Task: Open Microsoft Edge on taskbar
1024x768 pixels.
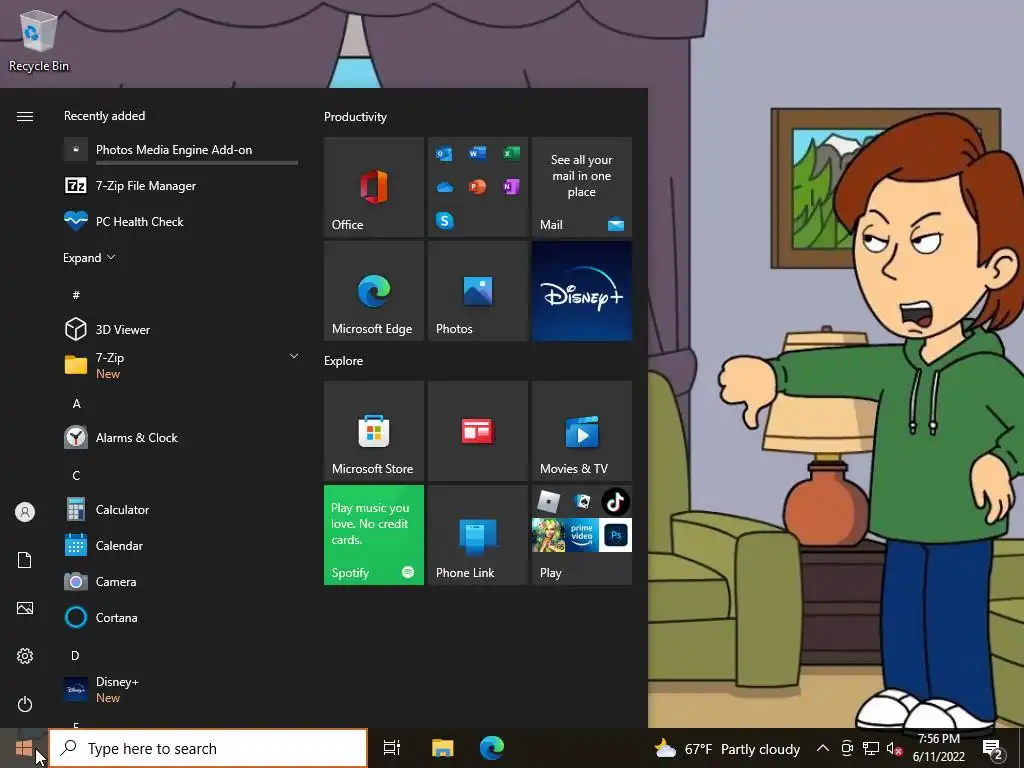Action: pyautogui.click(x=492, y=748)
